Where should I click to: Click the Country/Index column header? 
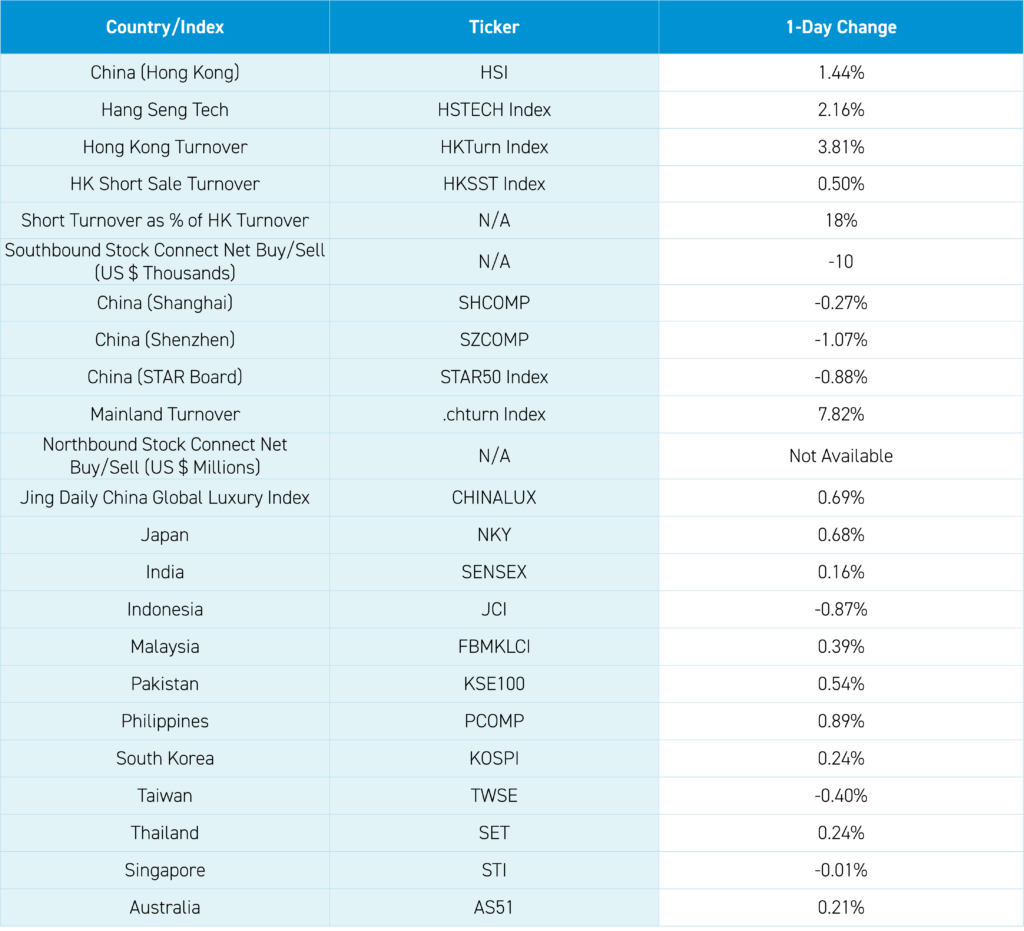pos(165,27)
